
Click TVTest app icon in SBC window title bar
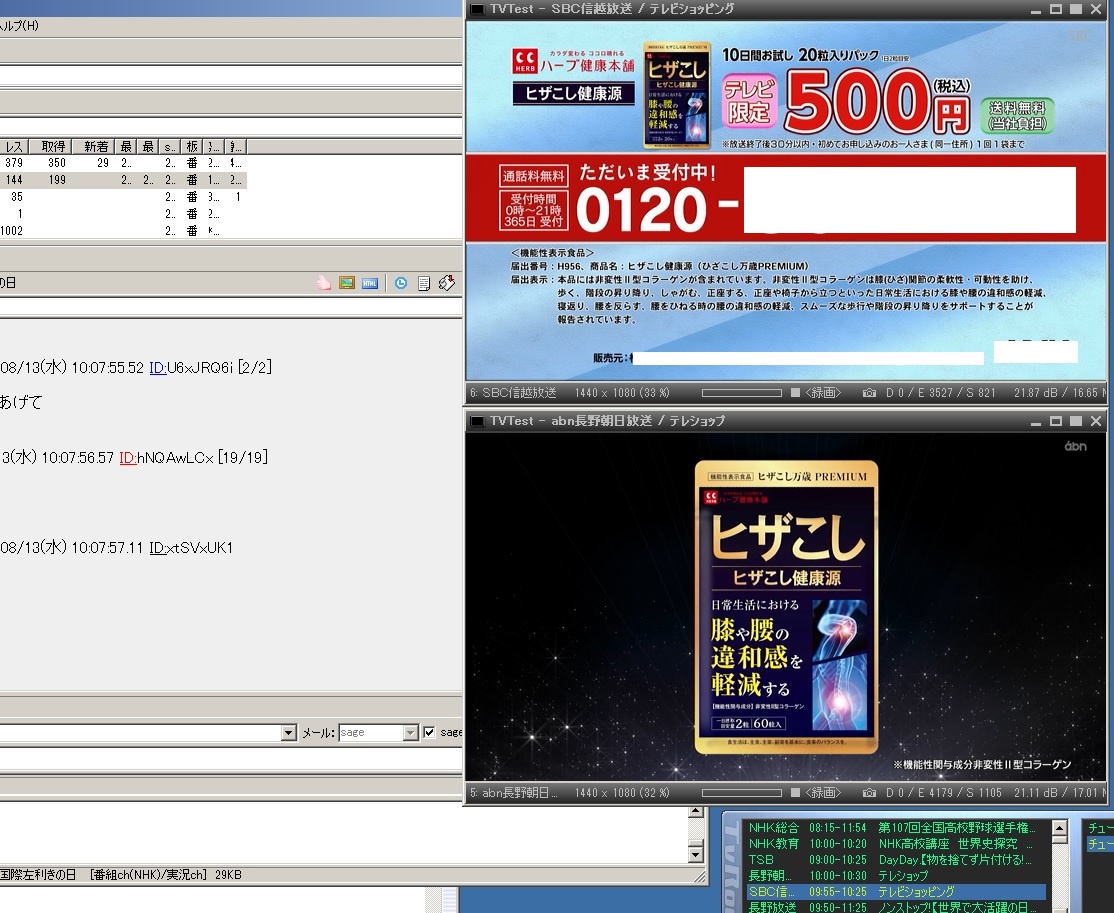[x=477, y=9]
